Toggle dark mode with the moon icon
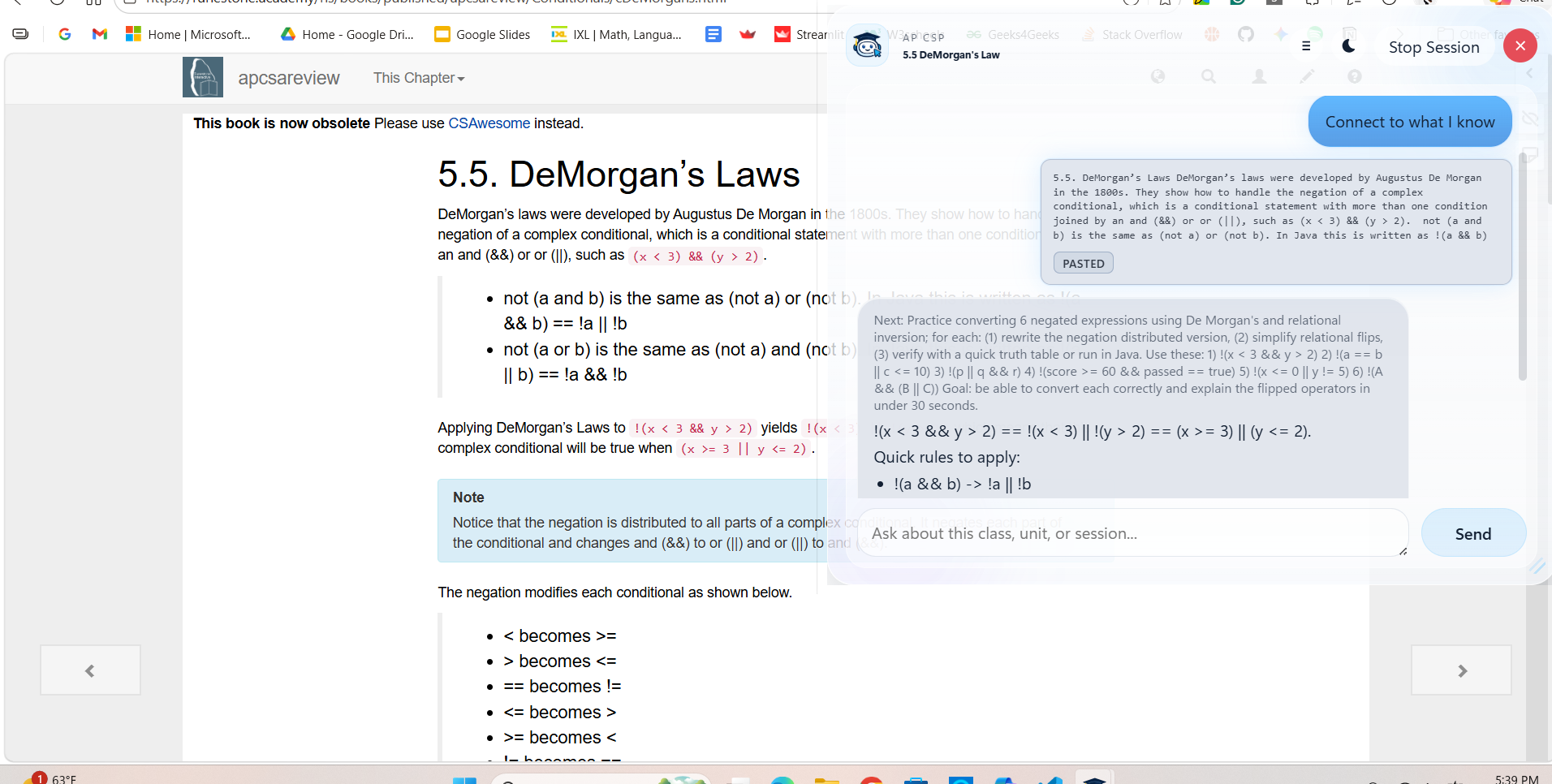The height and width of the screenshot is (784, 1552). pos(1348,46)
